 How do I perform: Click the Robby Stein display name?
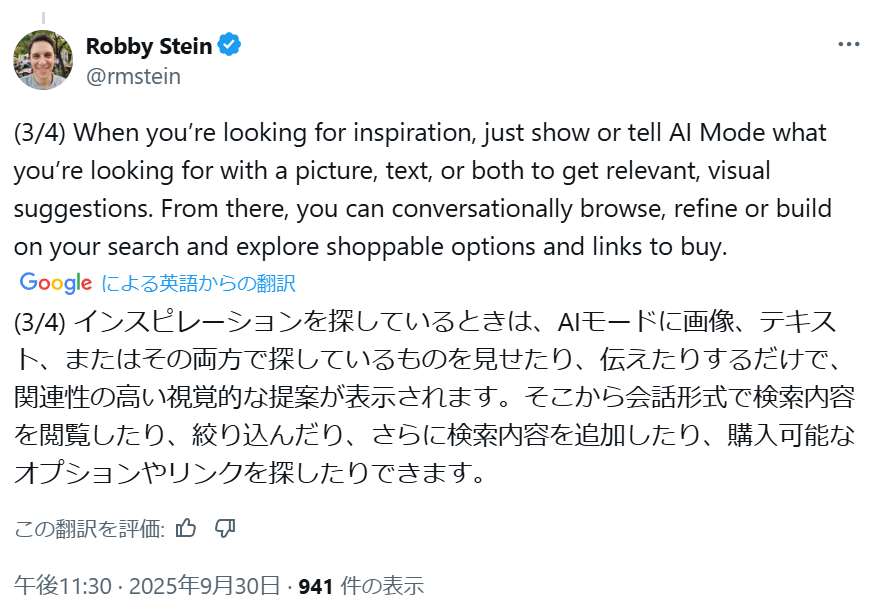tap(146, 46)
